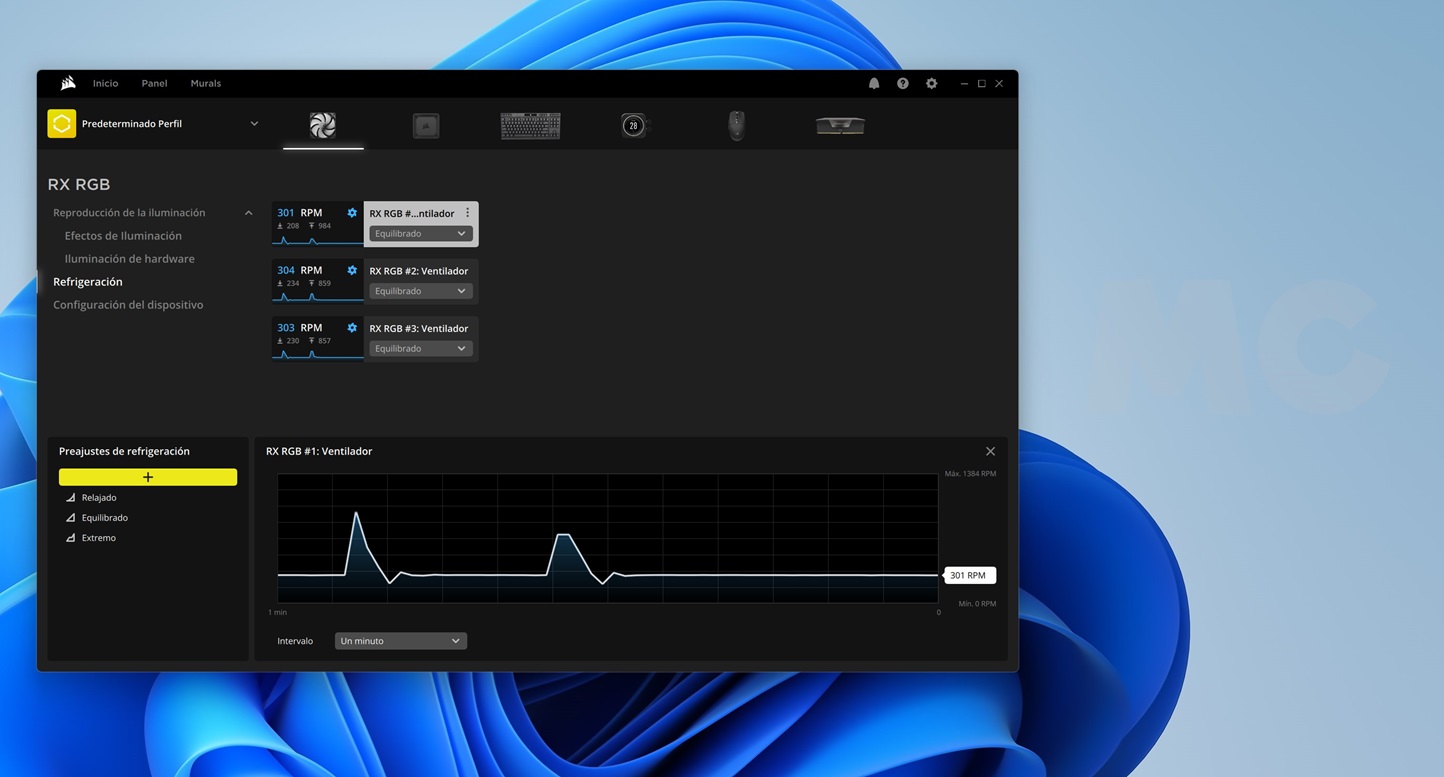Open three-dot menu for RX RGB #1 fan
The width and height of the screenshot is (1444, 777).
(x=467, y=213)
